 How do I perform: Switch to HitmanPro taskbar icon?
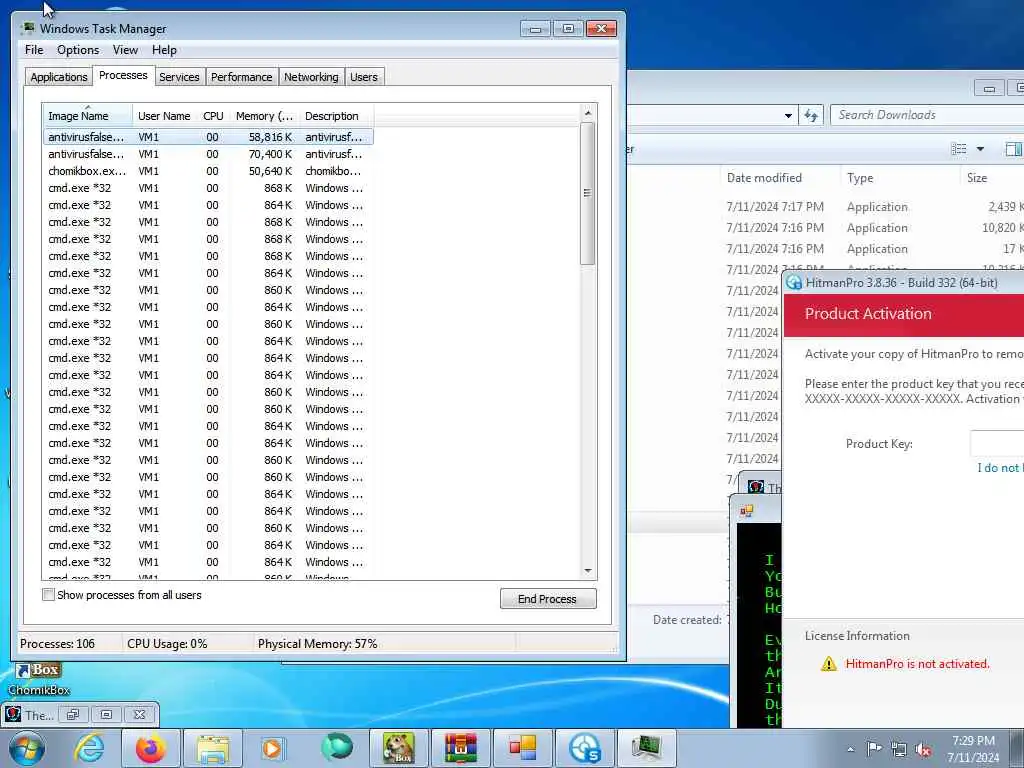584,748
